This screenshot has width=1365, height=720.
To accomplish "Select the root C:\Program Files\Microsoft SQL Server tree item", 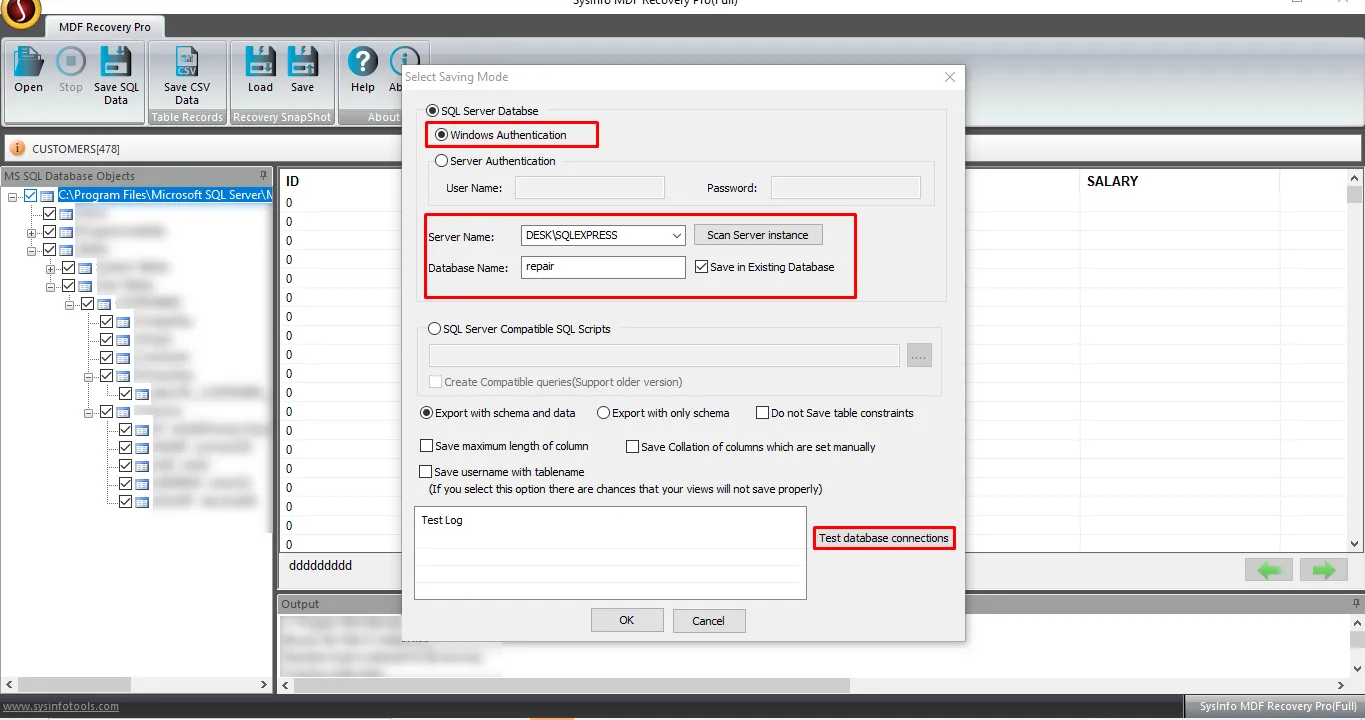I will click(x=165, y=195).
